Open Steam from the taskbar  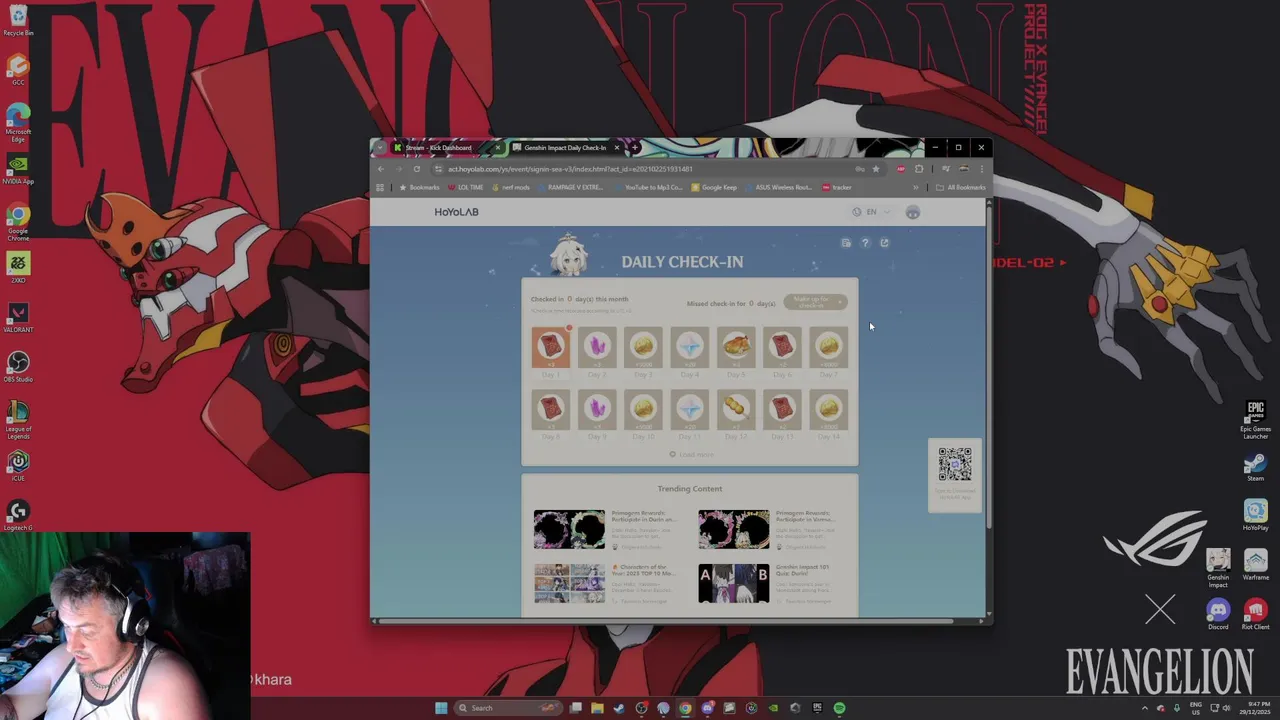coord(619,708)
